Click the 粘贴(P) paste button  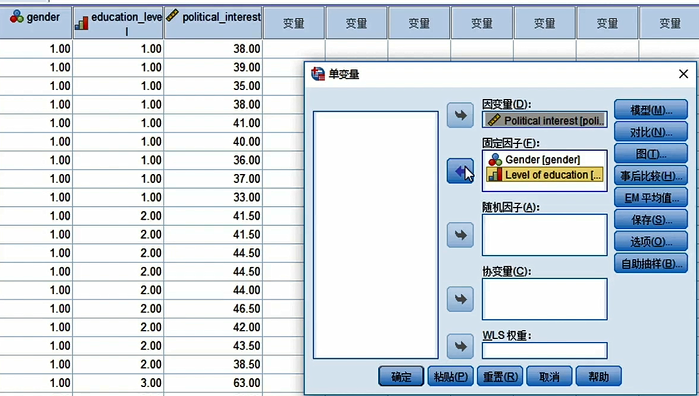pyautogui.click(x=451, y=376)
